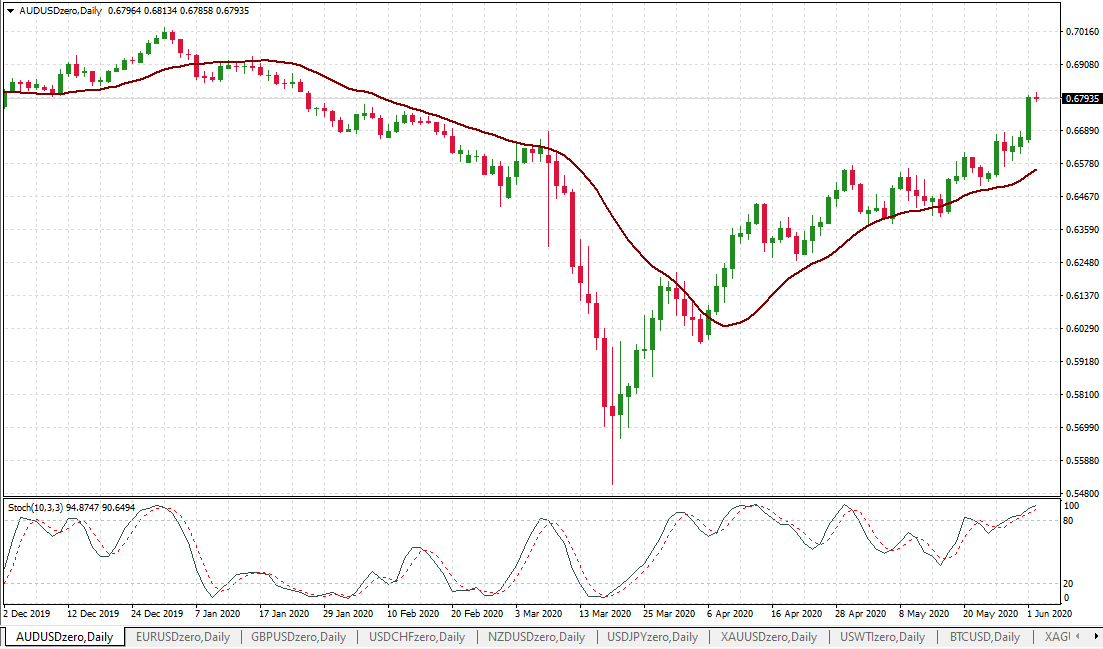Switch to the EURUSDzero,Daily chart tab
This screenshot has width=1103, height=649.
point(182,637)
